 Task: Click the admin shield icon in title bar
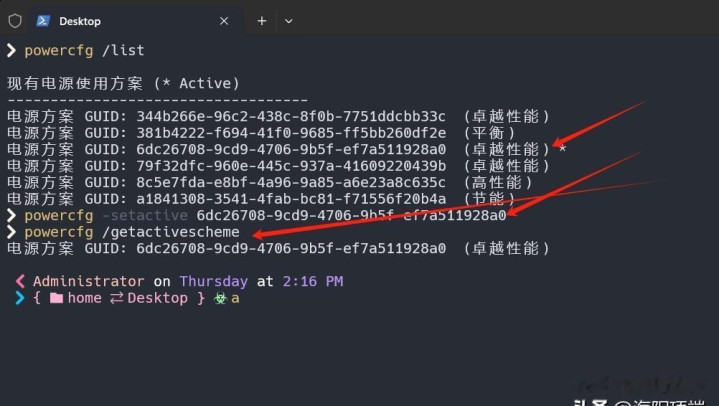click(x=15, y=20)
